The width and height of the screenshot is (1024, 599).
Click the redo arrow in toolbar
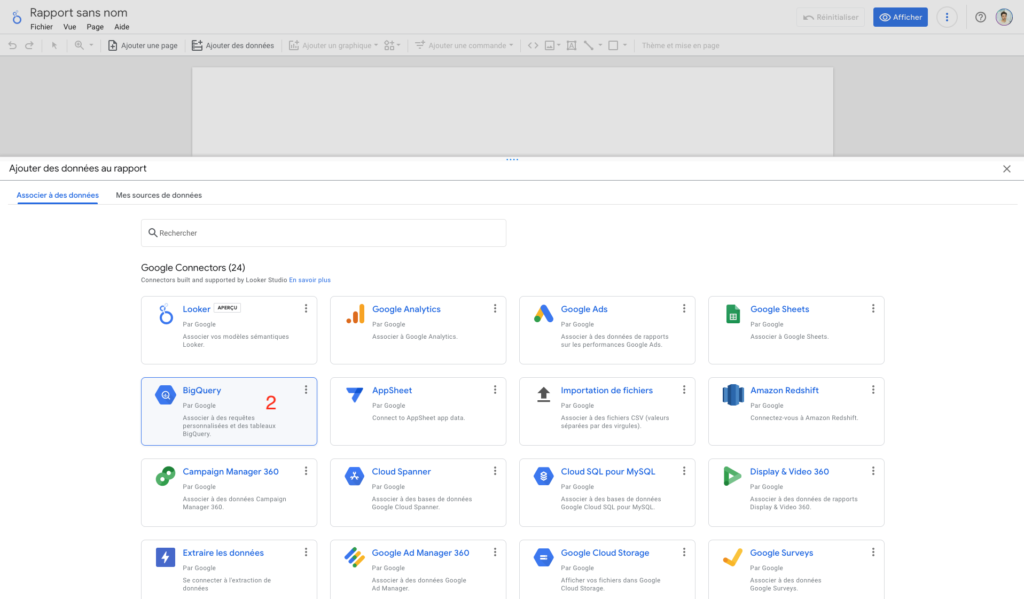pyautogui.click(x=29, y=45)
